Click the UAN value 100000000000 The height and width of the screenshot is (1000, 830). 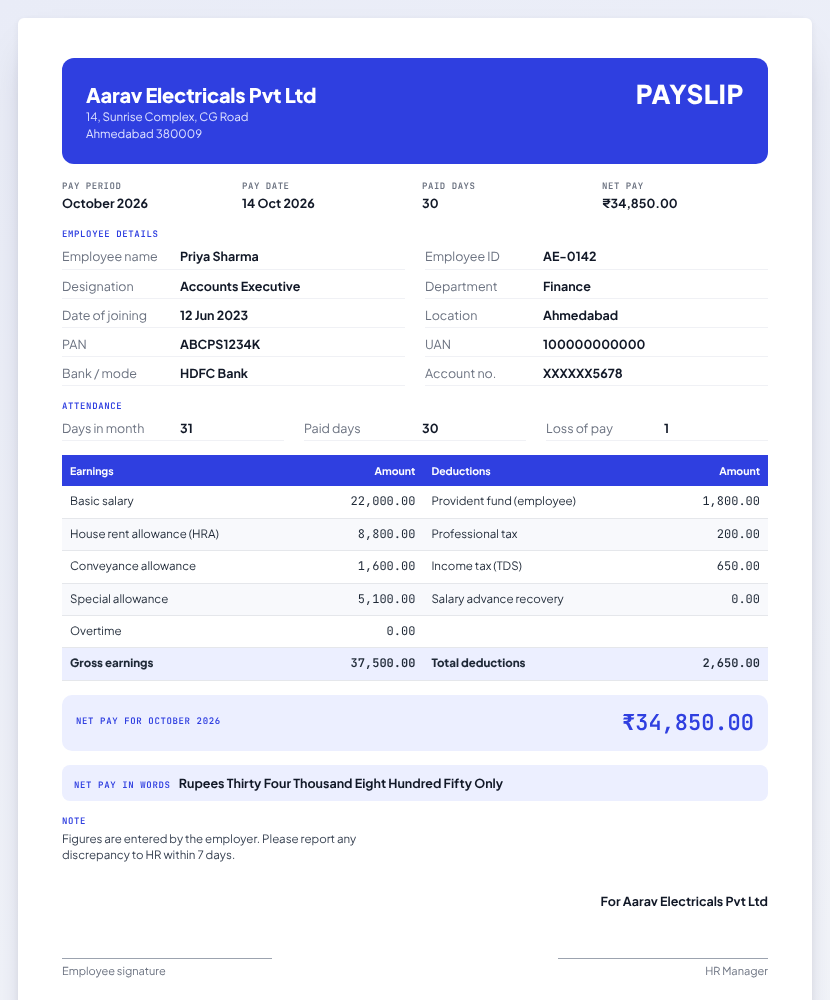594,344
